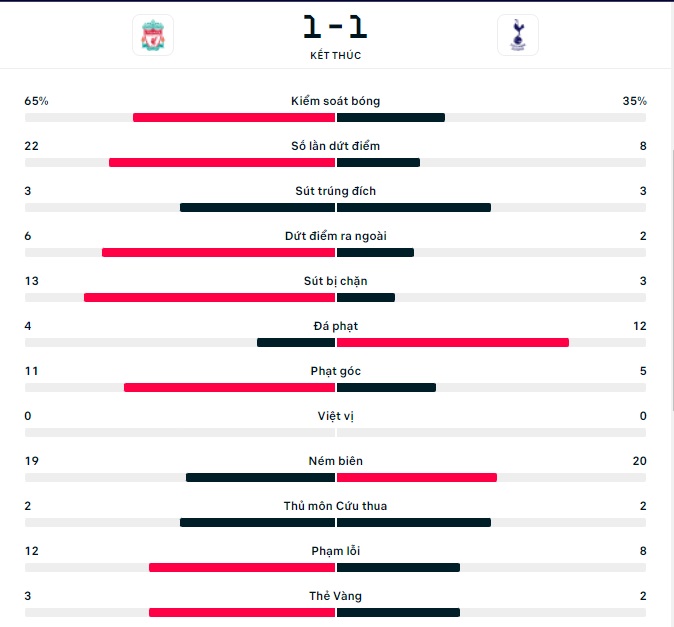Select the Thẻ Vàng stat label
This screenshot has width=674, height=627.
tap(336, 596)
